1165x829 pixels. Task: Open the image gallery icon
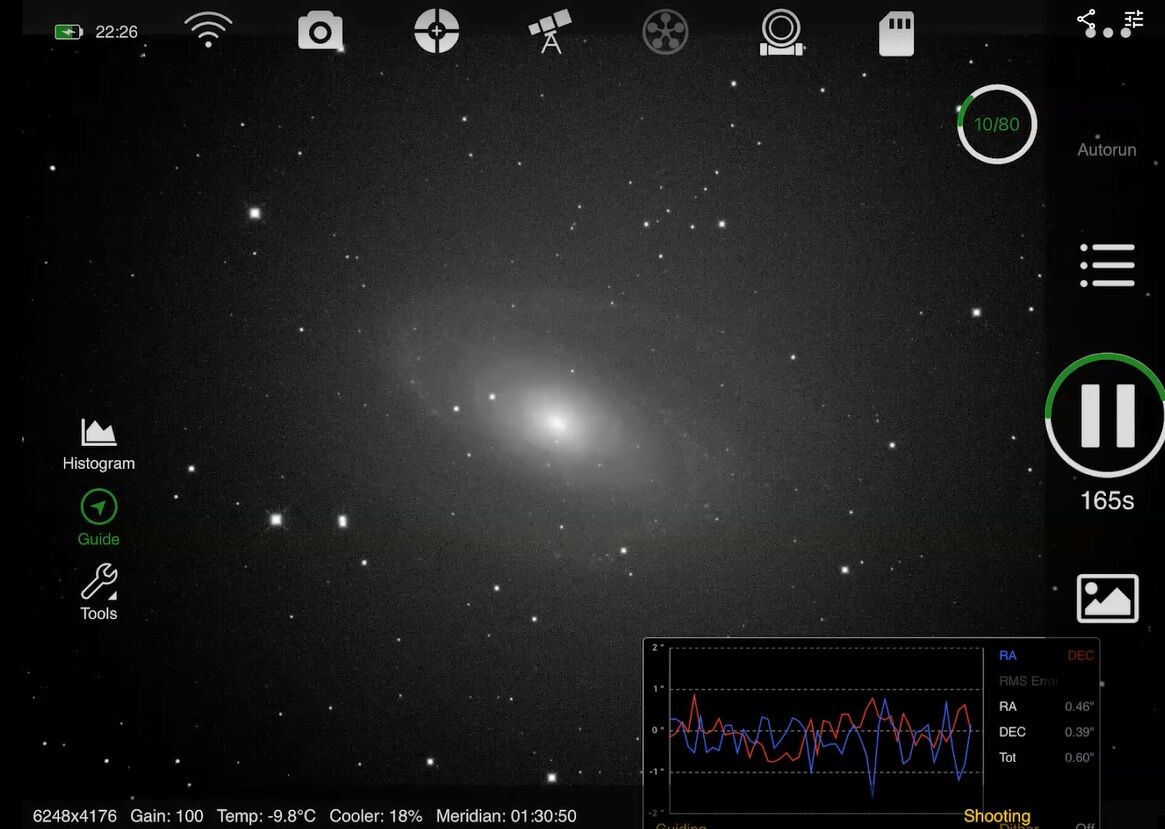pos(1107,598)
